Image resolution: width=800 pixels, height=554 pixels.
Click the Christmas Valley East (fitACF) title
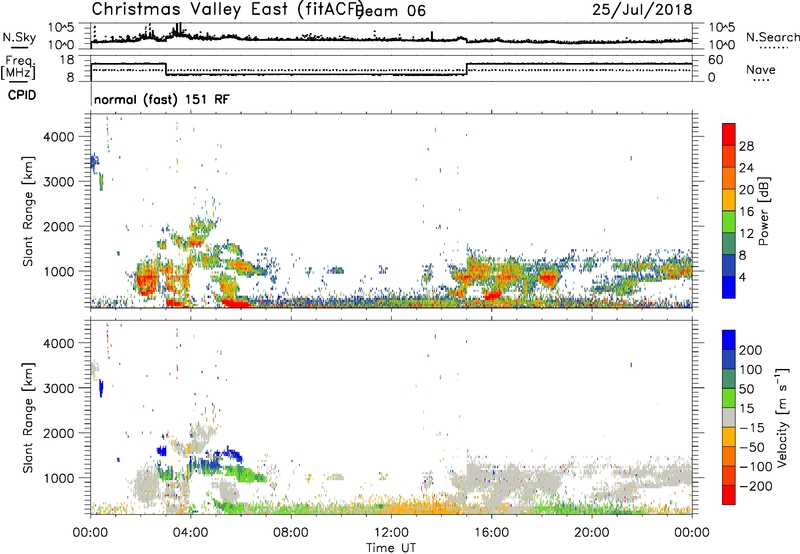(x=228, y=9)
